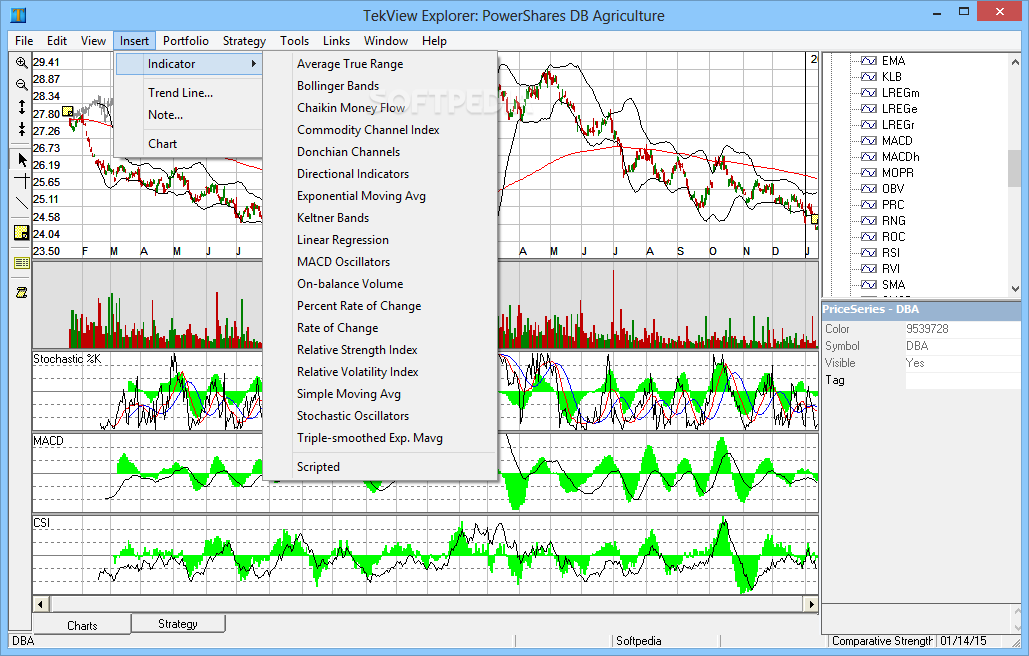Switch to the Charts tab
This screenshot has width=1029, height=656.
(x=82, y=625)
